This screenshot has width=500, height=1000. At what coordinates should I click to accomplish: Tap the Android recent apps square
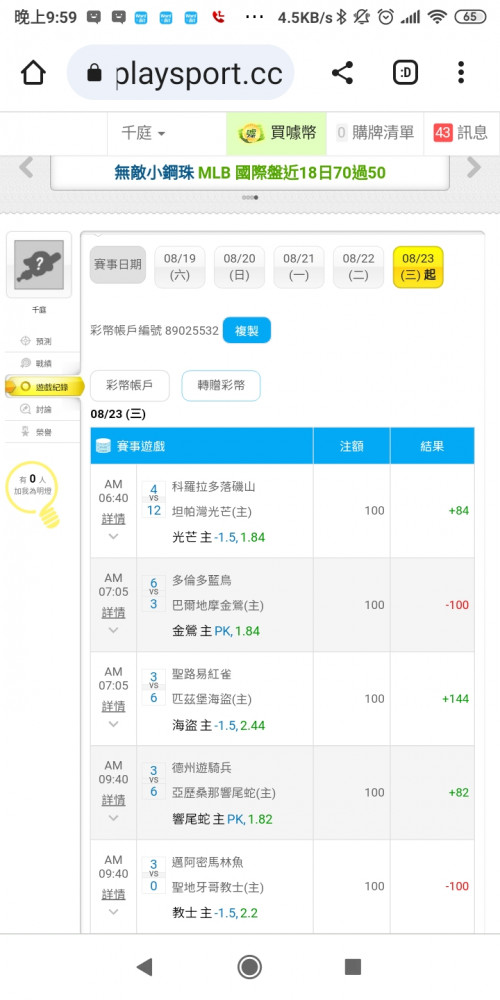pyautogui.click(x=353, y=967)
